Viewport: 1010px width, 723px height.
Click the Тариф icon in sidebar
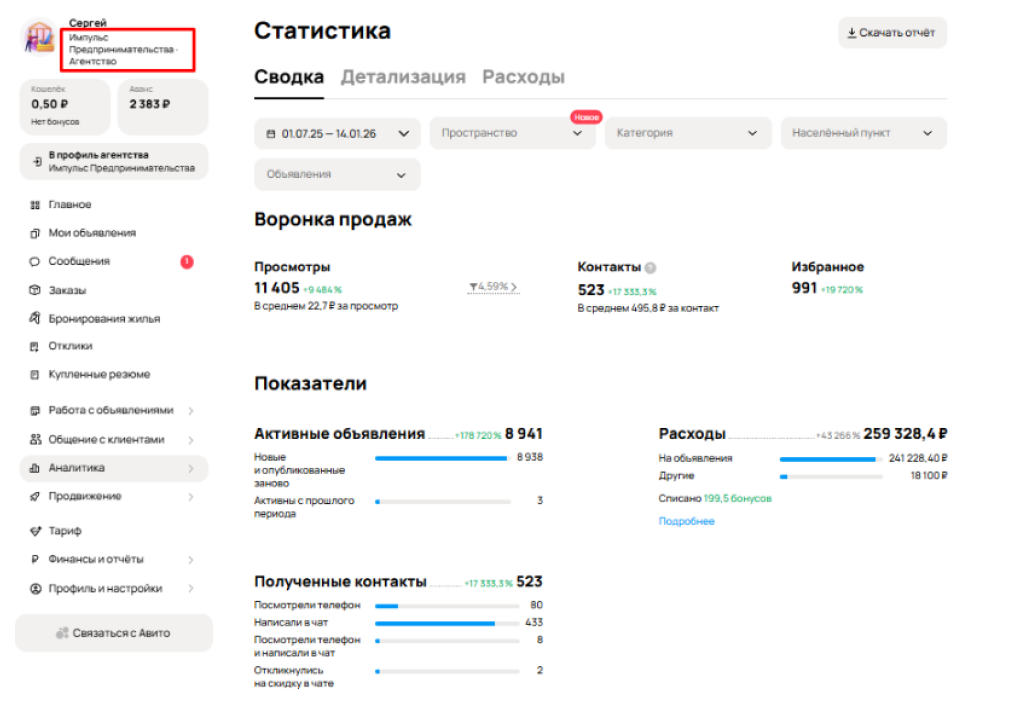point(35,531)
